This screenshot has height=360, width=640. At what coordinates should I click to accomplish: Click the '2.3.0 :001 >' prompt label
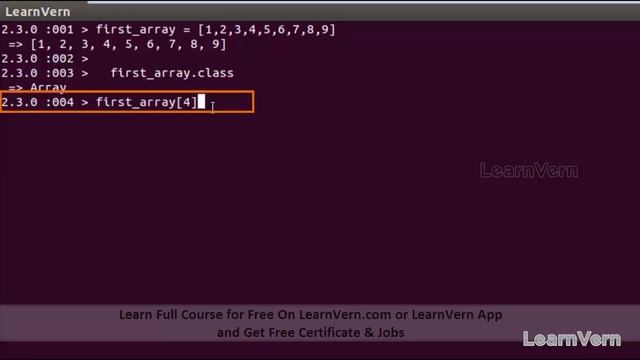pos(44,30)
